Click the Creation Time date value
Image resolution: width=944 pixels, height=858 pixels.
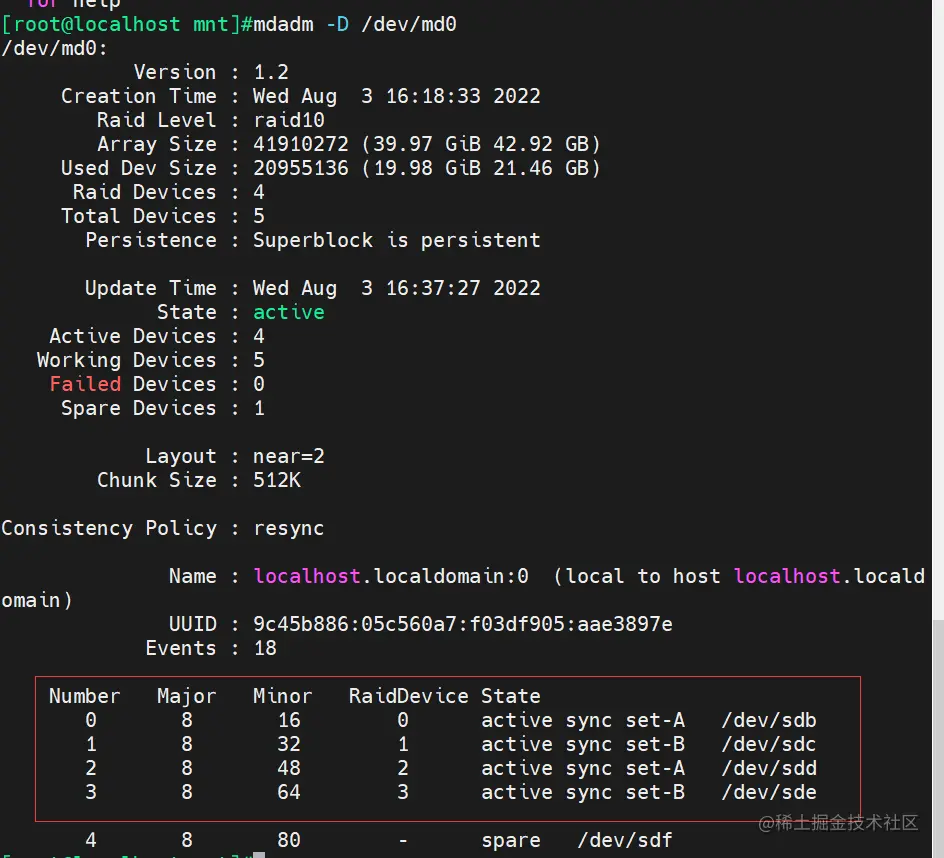[396, 96]
